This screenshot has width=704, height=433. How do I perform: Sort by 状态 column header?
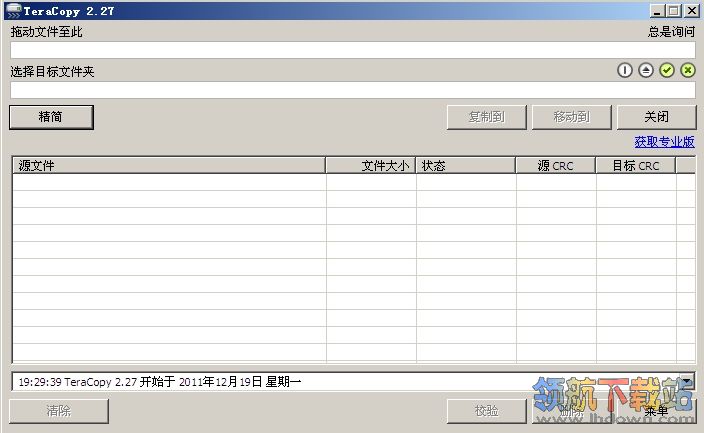tap(466, 165)
